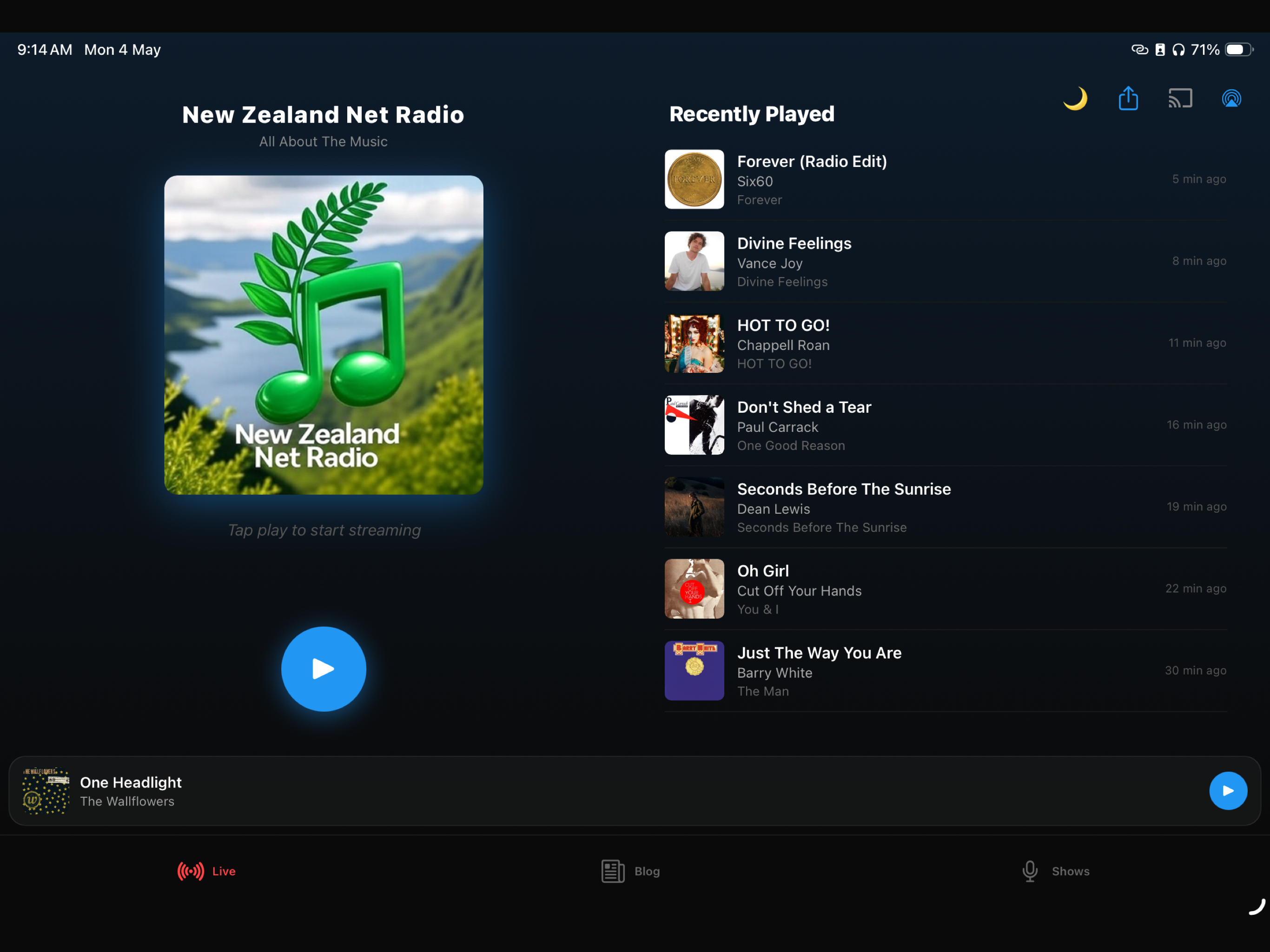Select 'Don't Shed a Tear' song title
Image resolution: width=1270 pixels, height=952 pixels.
(804, 407)
